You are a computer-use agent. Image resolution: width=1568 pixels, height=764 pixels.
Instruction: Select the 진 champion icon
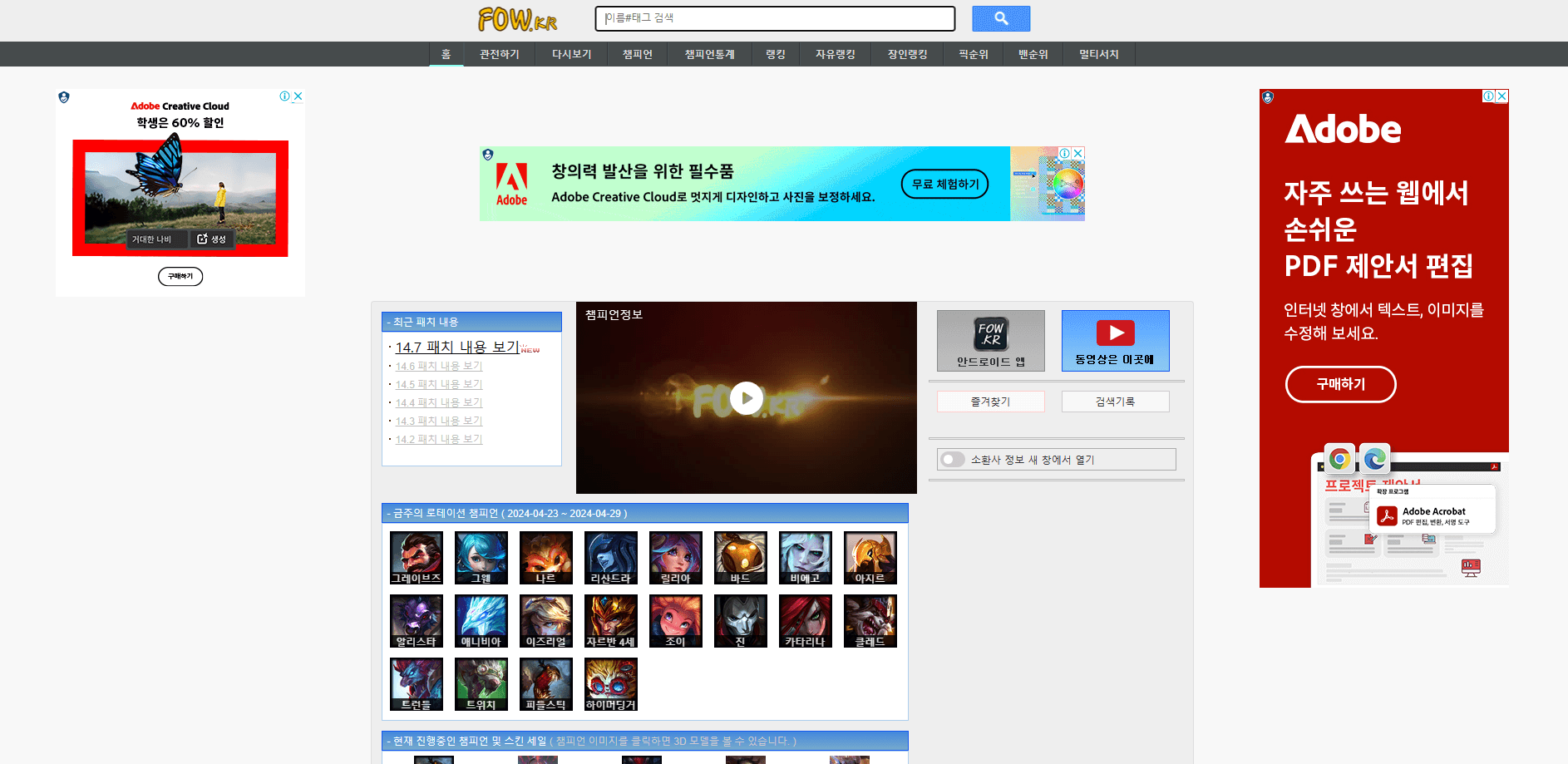741,621
